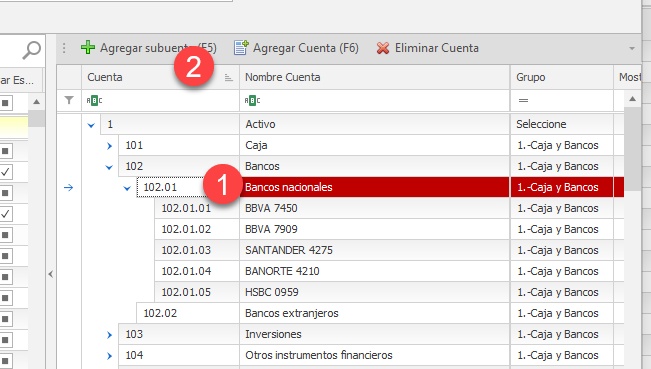Click account number 102.02

[x=160, y=313]
